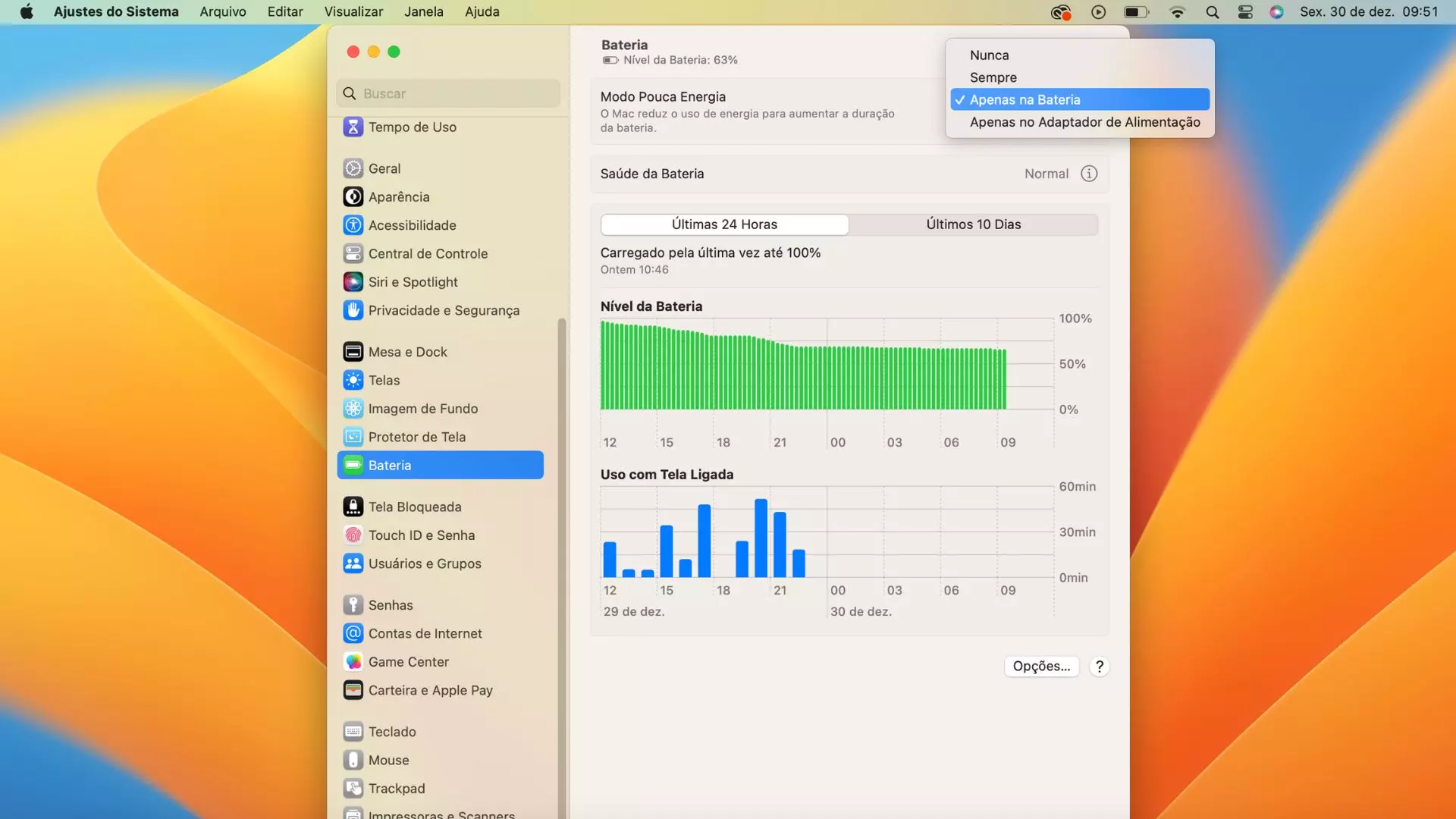1456x819 pixels.
Task: Click the question mark help button
Action: click(x=1099, y=666)
